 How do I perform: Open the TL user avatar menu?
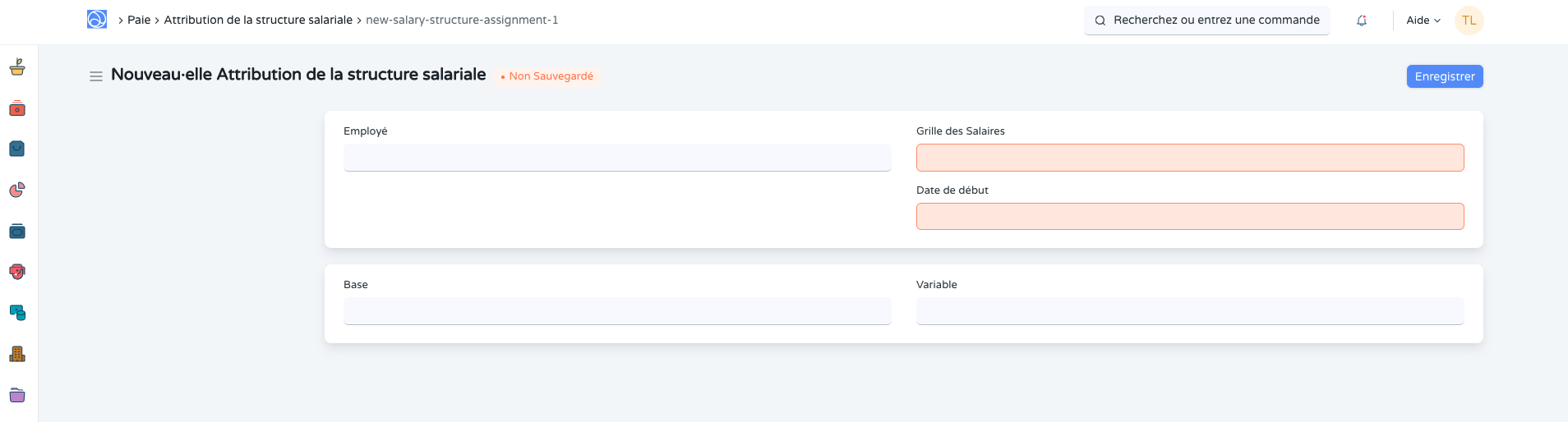(x=1469, y=21)
